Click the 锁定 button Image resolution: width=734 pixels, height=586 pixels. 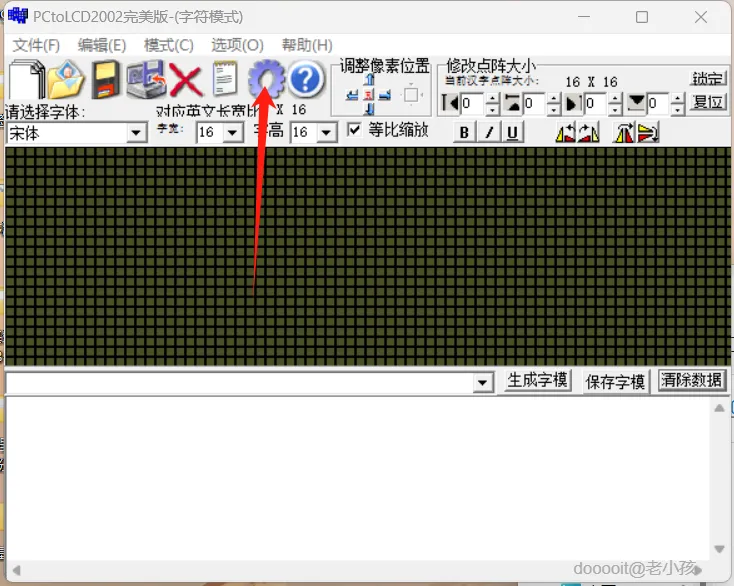(708, 78)
